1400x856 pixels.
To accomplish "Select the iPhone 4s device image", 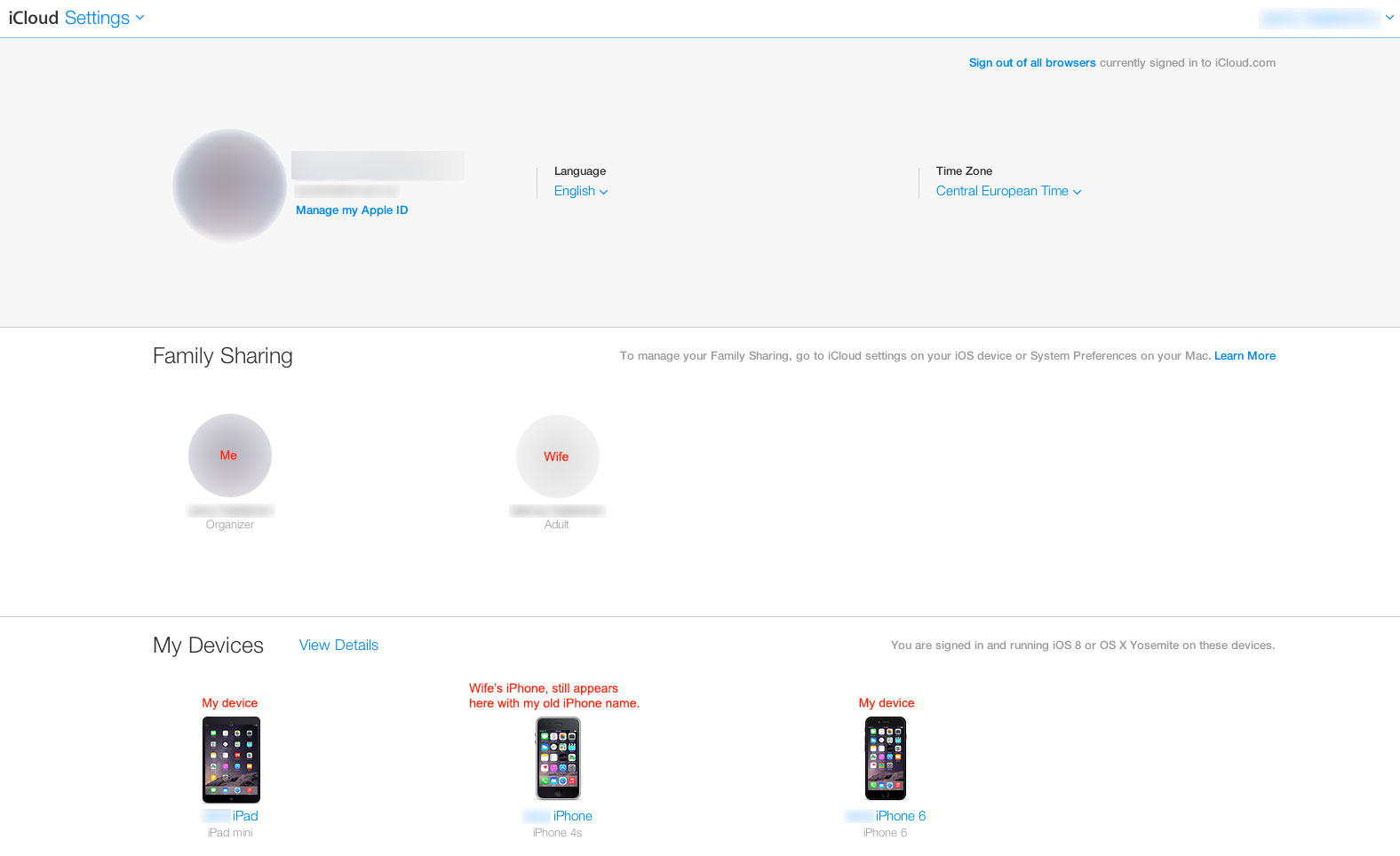I will (558, 758).
